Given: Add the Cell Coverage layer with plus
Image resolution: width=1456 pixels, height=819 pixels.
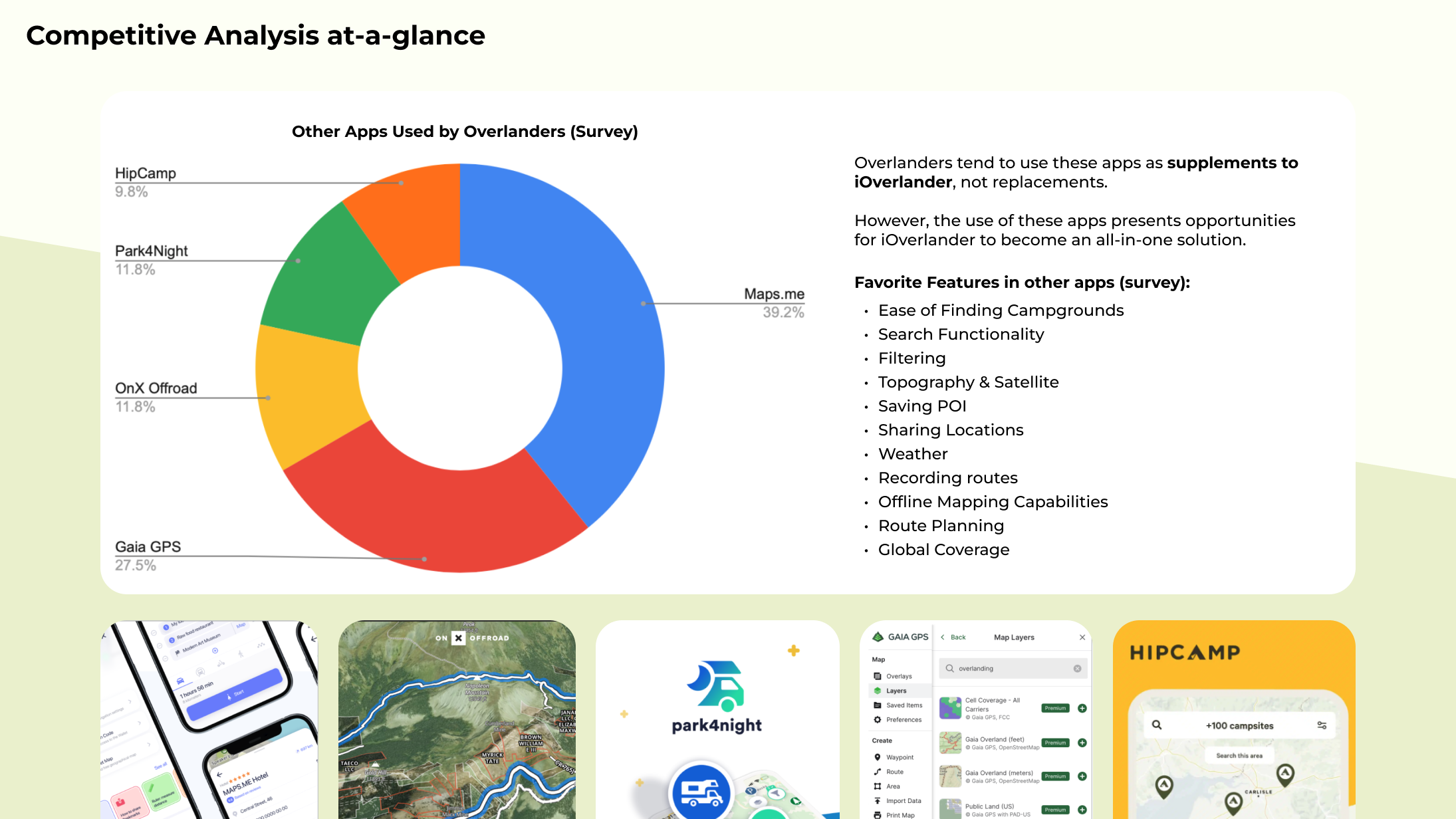Looking at the screenshot, I should point(1082,709).
